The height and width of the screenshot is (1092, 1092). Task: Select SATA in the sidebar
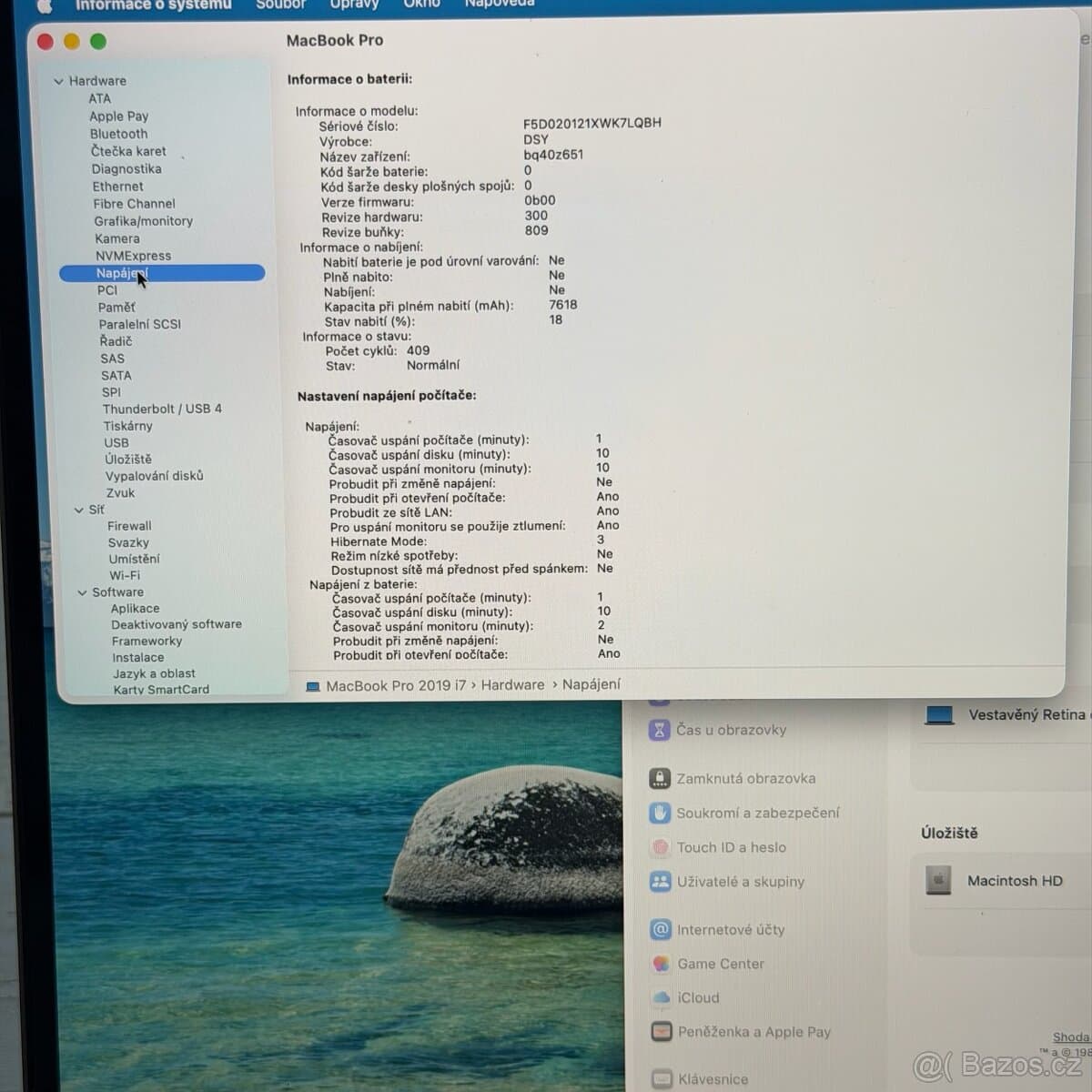(x=116, y=375)
